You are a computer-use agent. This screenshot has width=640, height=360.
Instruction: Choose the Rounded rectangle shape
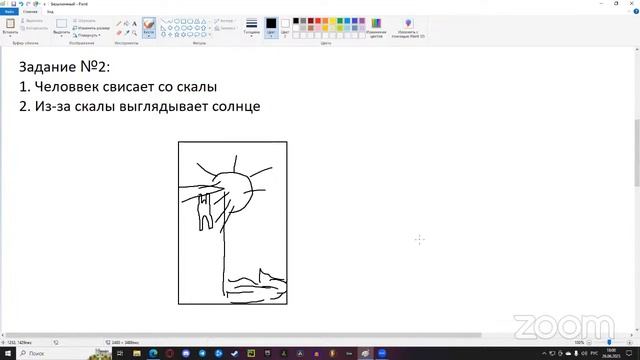(x=190, y=21)
